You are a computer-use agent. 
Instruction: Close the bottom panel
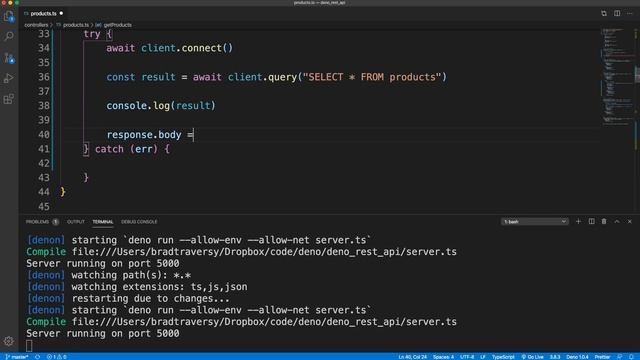tap(630, 221)
